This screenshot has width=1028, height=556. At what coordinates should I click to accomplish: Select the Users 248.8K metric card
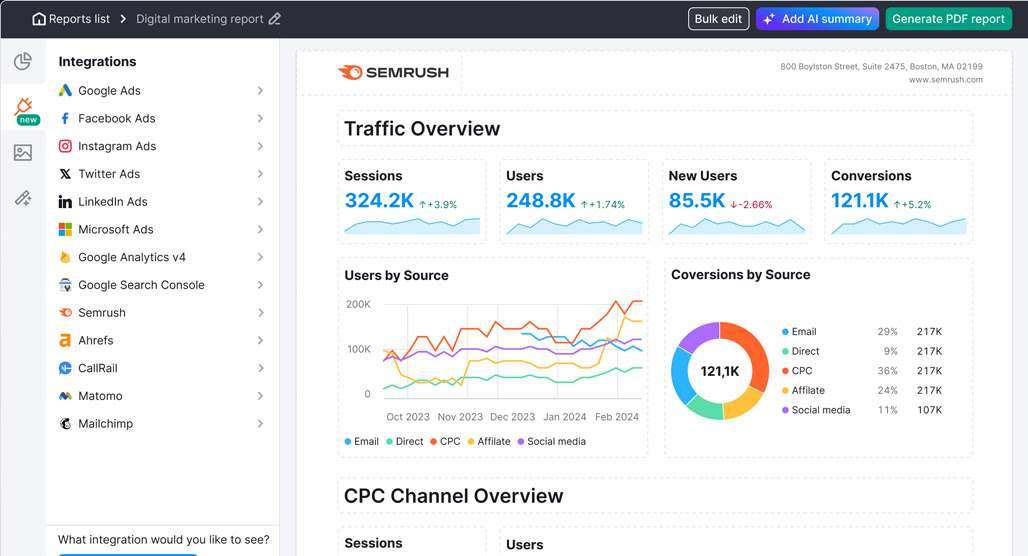pyautogui.click(x=574, y=201)
